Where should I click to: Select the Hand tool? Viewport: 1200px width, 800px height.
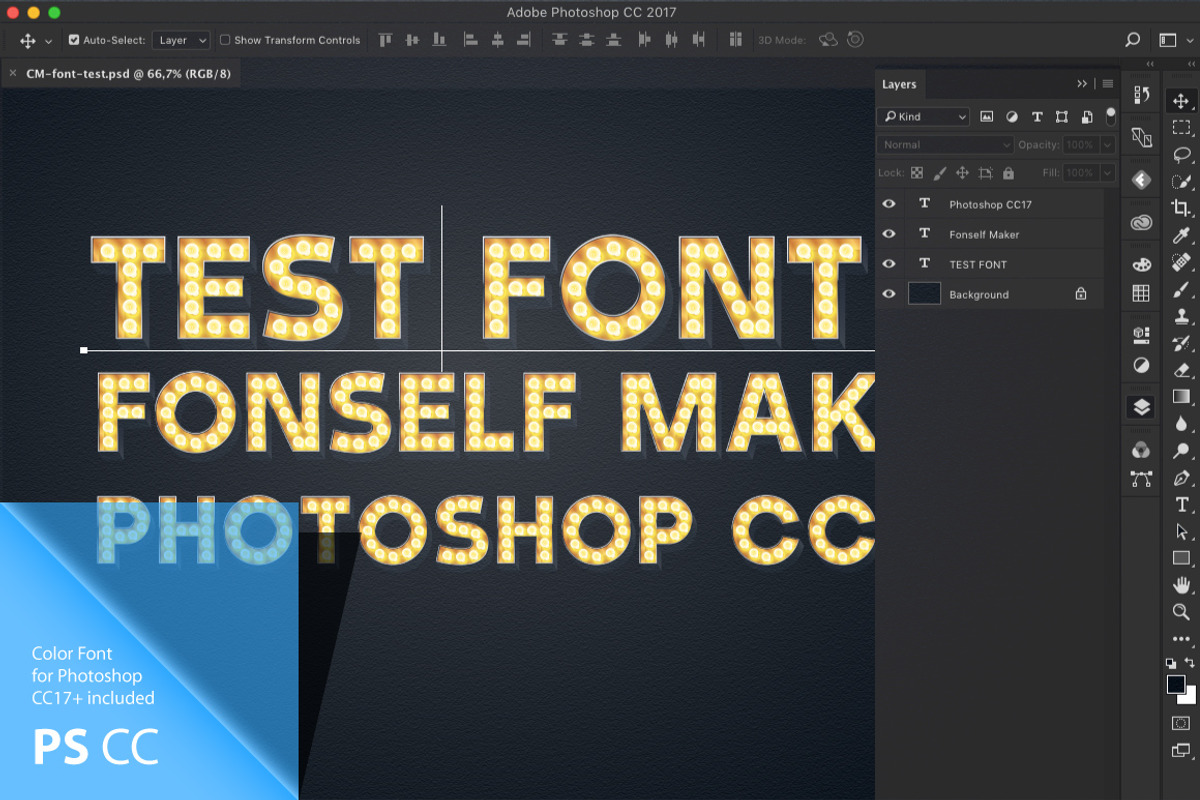click(1181, 585)
